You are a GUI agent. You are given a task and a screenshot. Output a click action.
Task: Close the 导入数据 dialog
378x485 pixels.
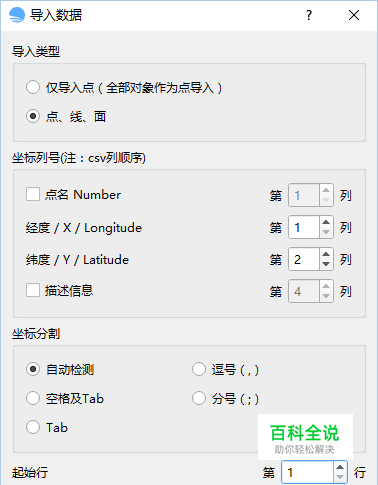click(354, 15)
